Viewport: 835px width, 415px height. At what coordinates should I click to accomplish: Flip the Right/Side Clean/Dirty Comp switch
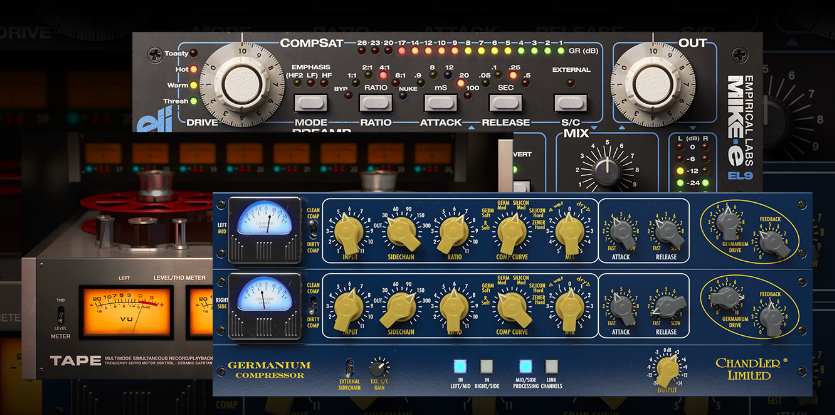(x=312, y=304)
